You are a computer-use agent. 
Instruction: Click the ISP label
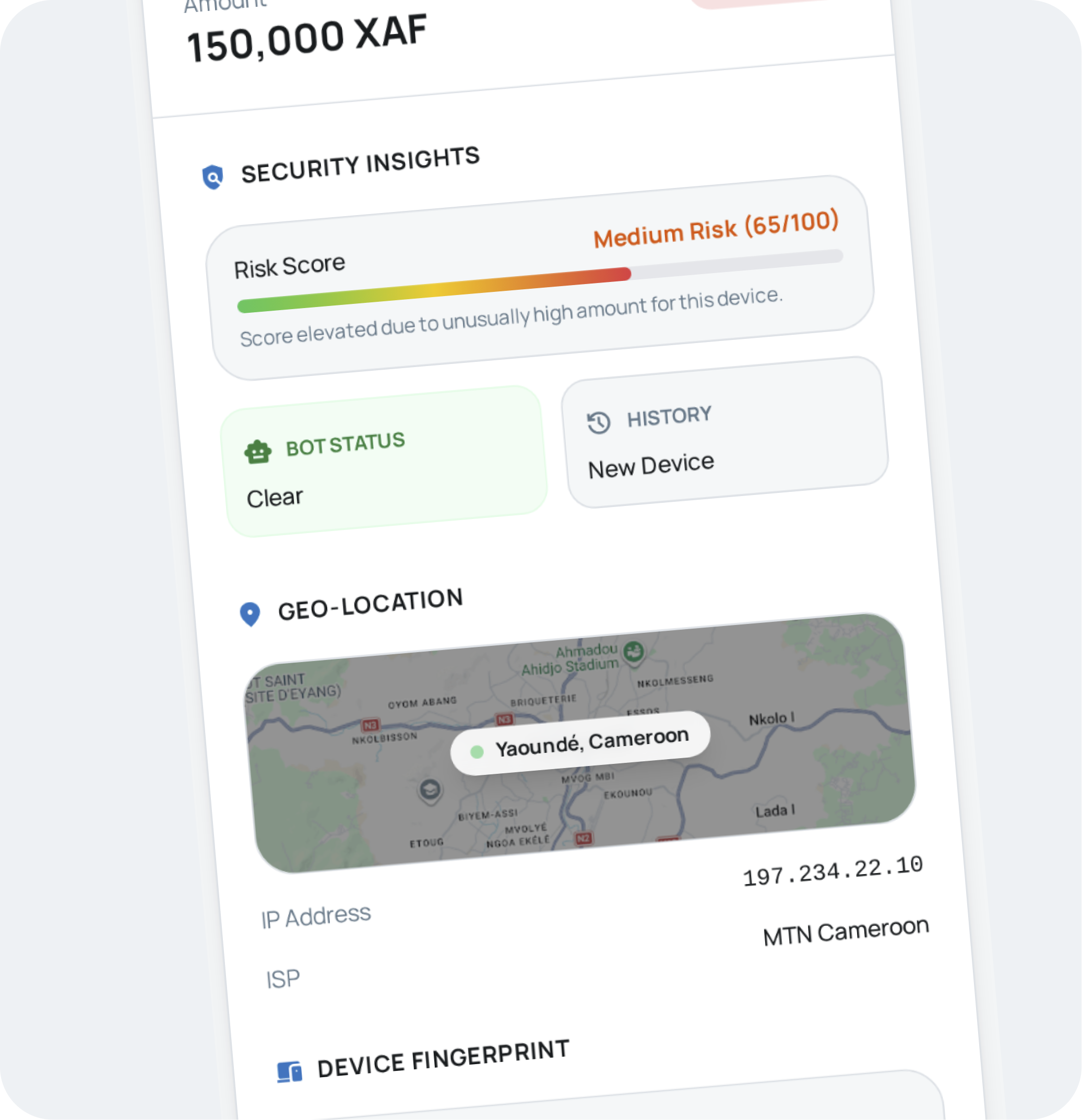283,979
